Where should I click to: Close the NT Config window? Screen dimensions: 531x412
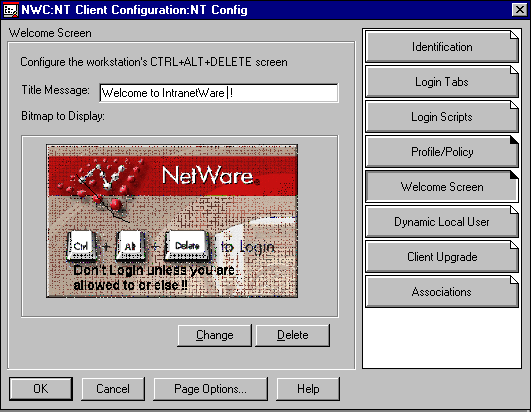[519, 10]
